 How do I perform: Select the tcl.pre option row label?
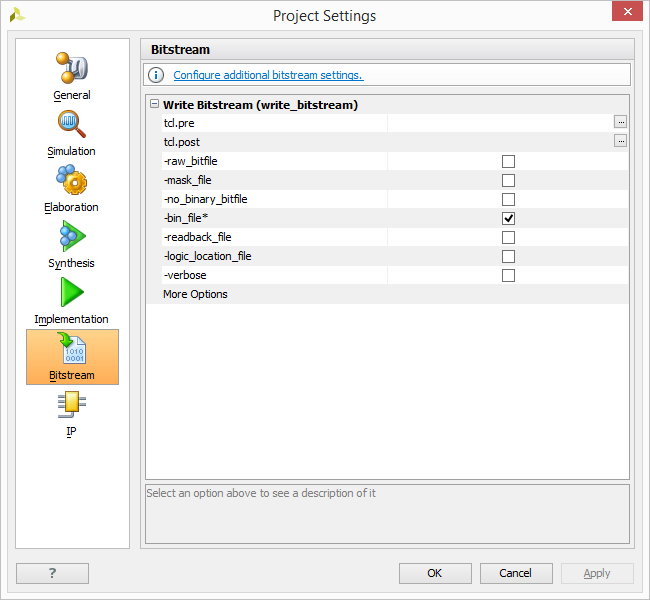(179, 123)
